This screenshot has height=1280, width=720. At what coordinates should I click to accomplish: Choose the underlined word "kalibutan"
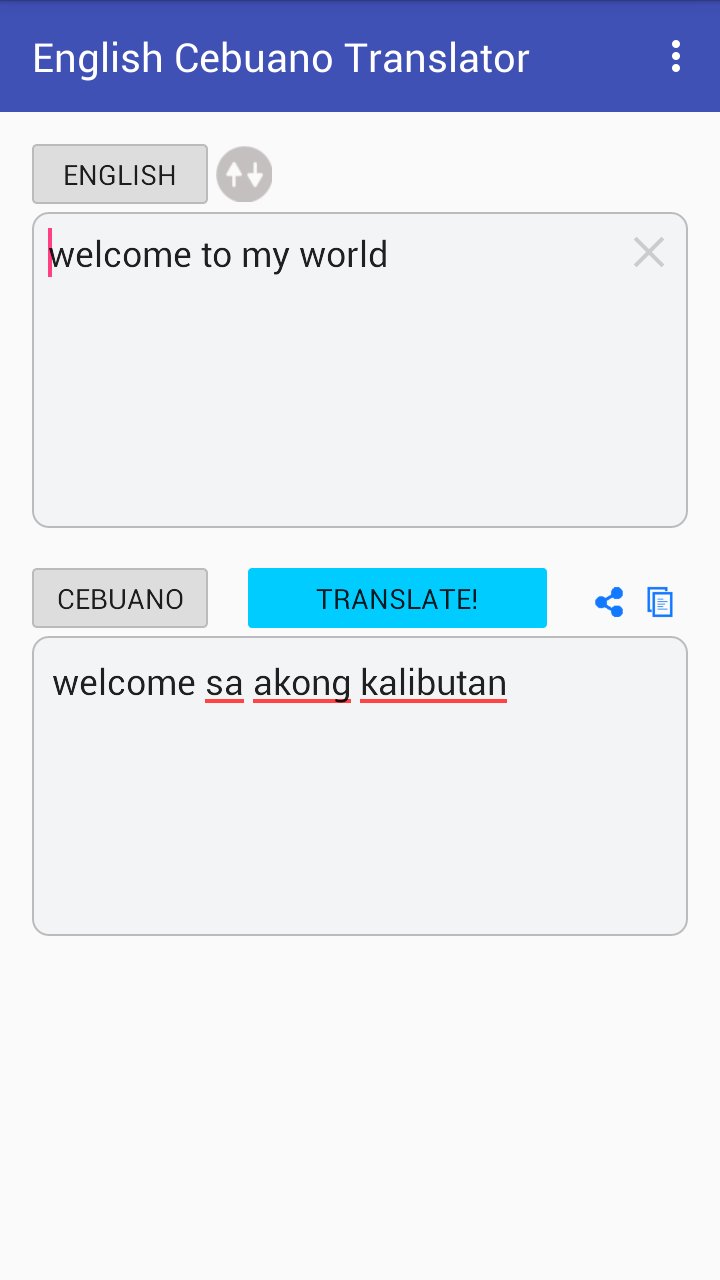coord(433,684)
